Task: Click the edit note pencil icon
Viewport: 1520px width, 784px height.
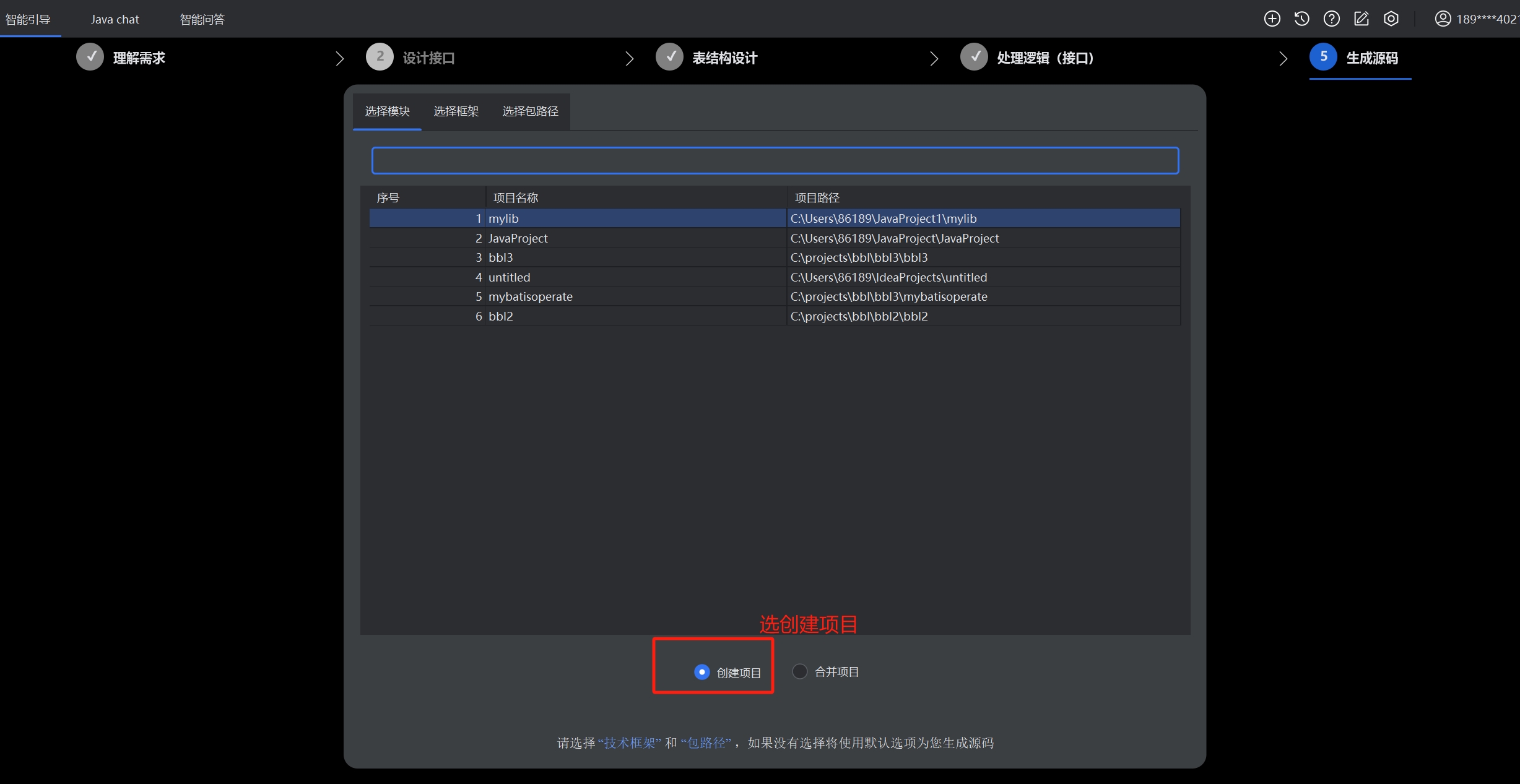Action: (x=1361, y=19)
